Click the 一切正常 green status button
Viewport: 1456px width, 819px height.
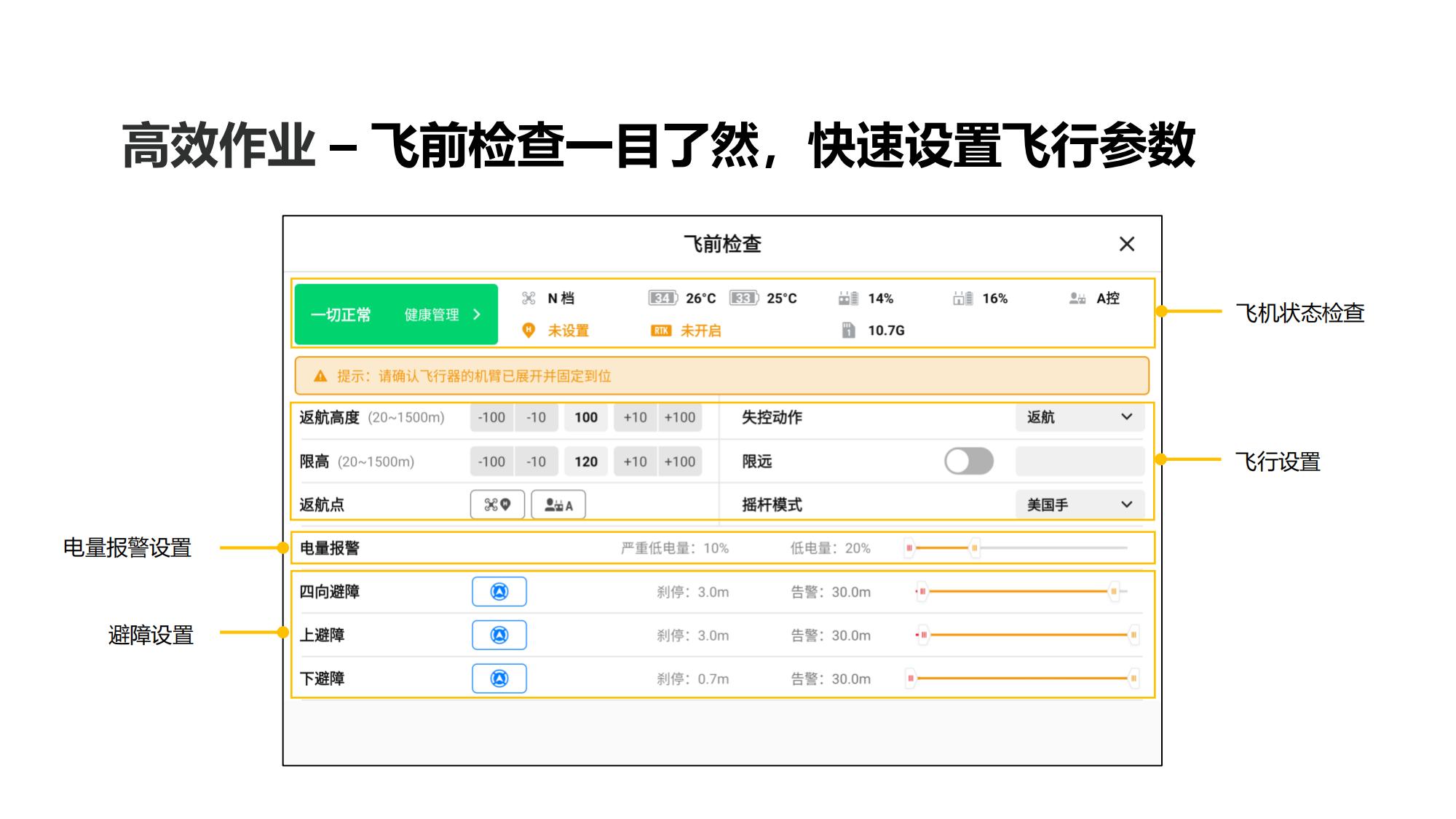341,314
